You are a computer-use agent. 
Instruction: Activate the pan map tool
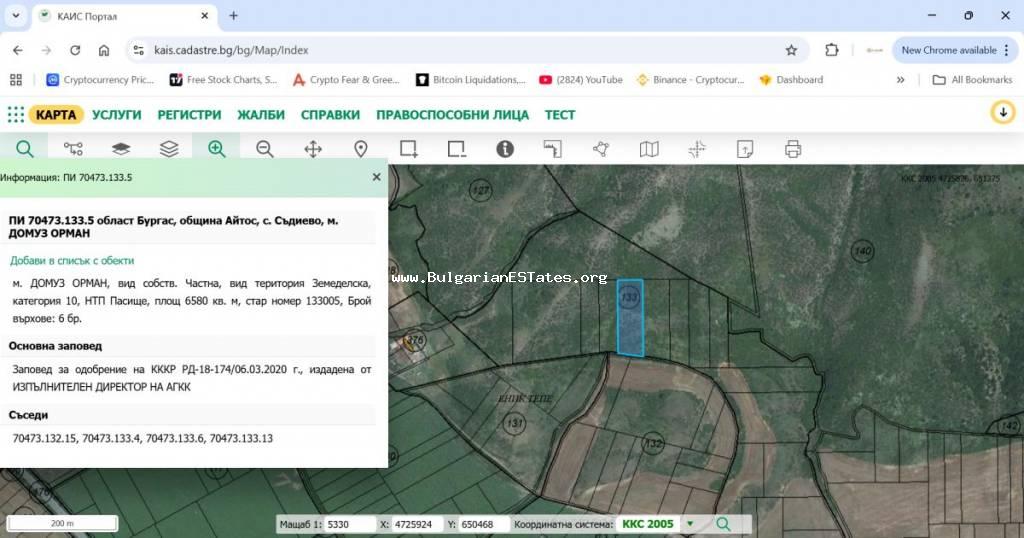tap(312, 149)
